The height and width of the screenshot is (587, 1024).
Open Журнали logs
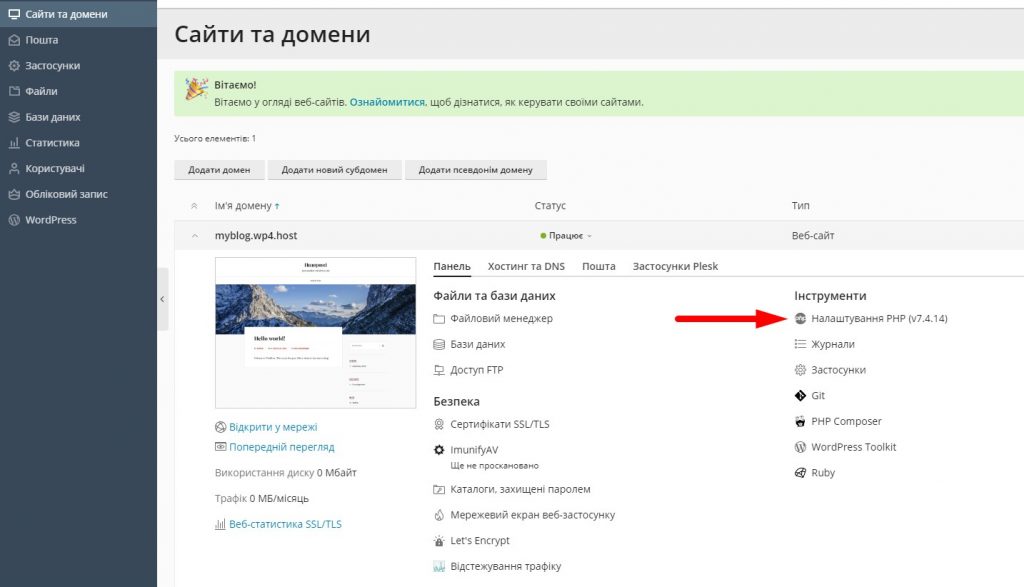(x=833, y=344)
